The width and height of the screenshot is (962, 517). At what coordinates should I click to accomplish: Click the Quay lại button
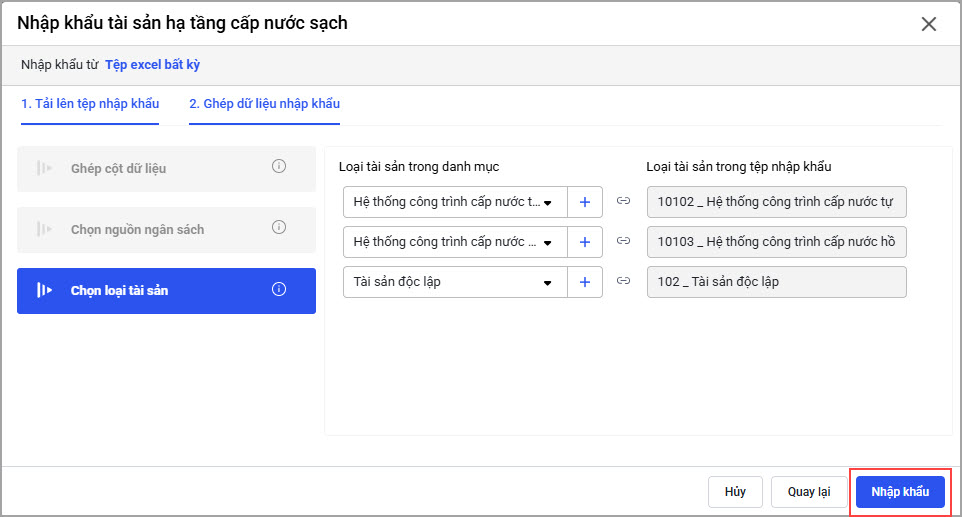tap(809, 492)
